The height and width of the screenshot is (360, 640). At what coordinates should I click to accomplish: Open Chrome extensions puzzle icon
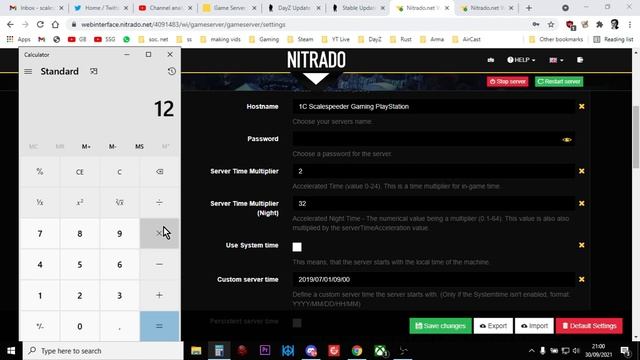click(600, 24)
